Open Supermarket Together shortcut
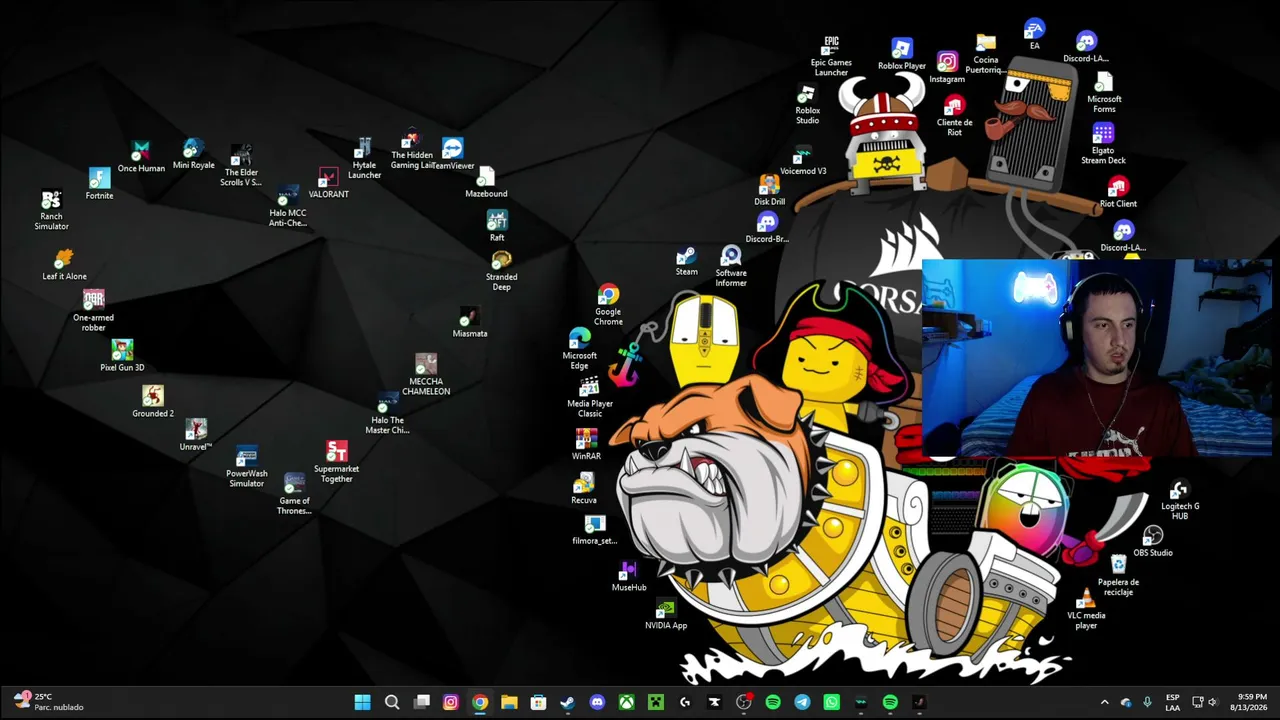This screenshot has width=1280, height=720. [x=336, y=462]
